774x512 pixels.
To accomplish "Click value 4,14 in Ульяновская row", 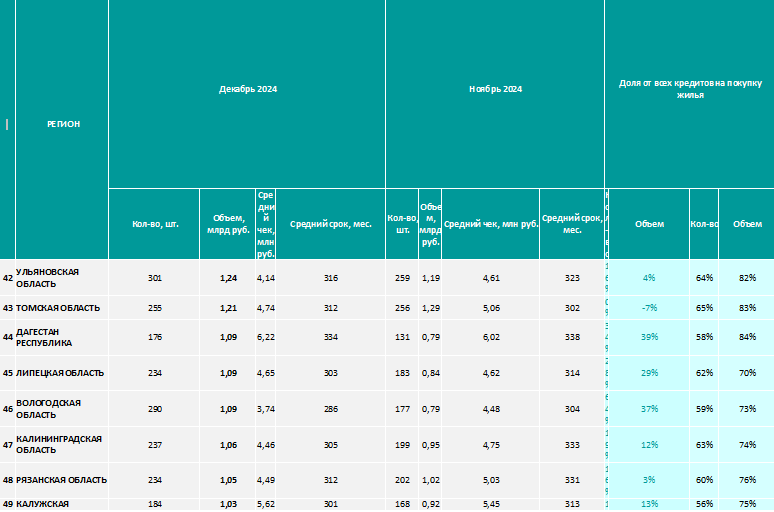I will (266, 278).
